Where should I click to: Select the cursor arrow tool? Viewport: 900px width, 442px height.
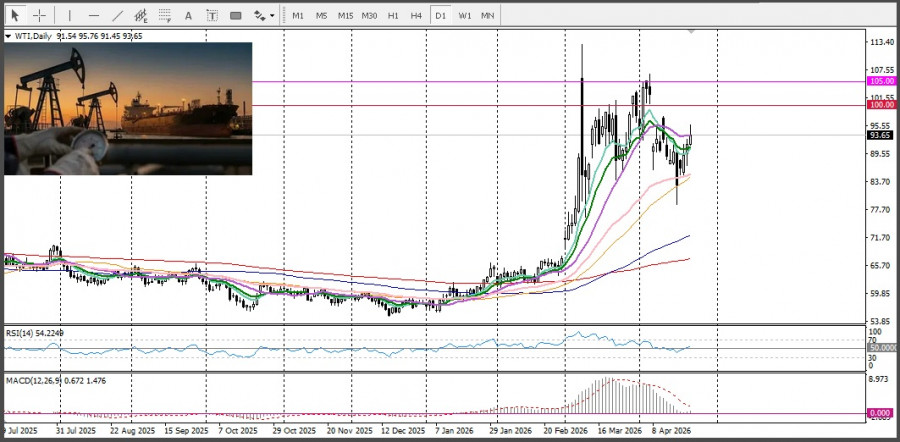click(x=15, y=15)
